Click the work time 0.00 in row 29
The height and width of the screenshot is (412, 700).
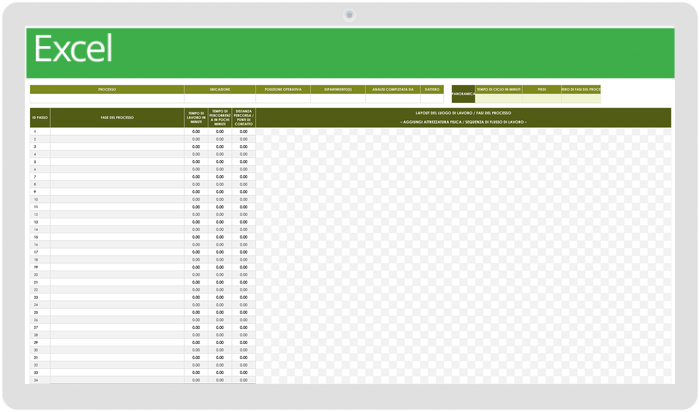196,342
